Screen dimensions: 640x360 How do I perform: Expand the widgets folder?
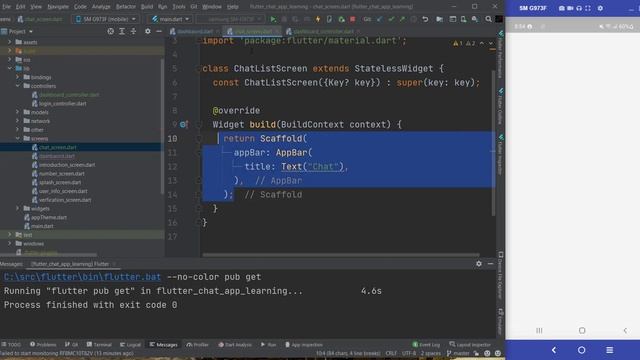(x=18, y=209)
